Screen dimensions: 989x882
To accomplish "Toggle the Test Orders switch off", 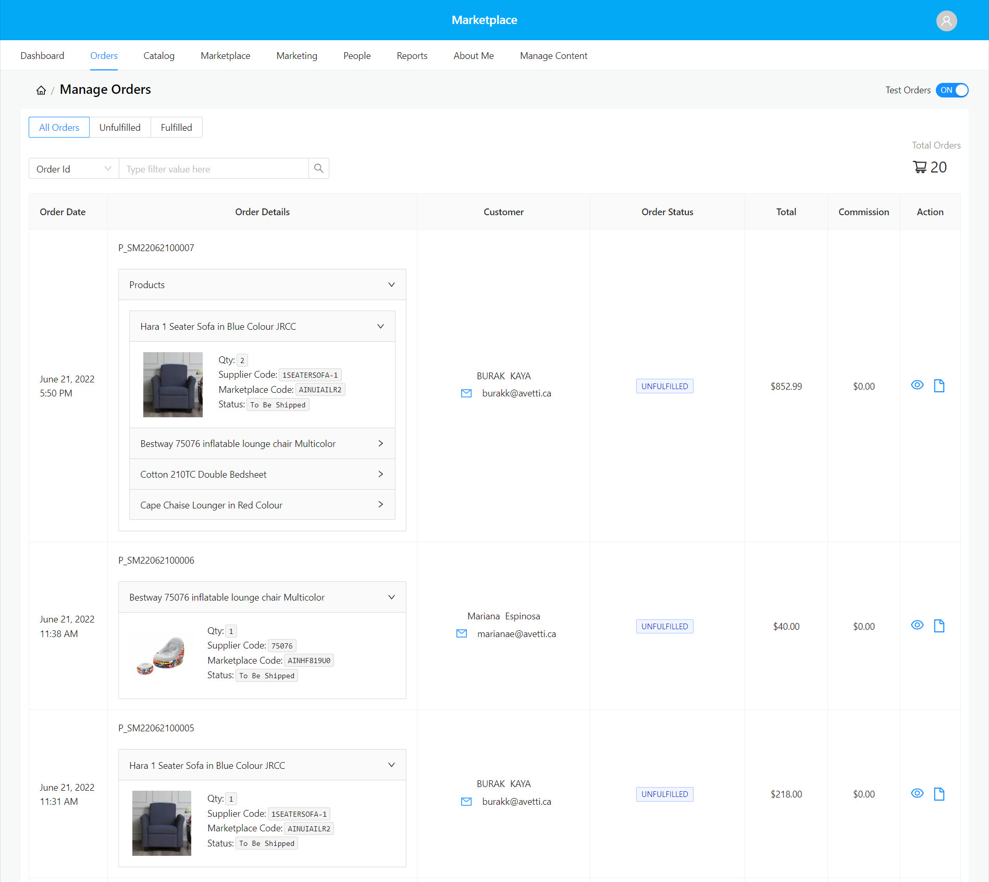I will 952,90.
